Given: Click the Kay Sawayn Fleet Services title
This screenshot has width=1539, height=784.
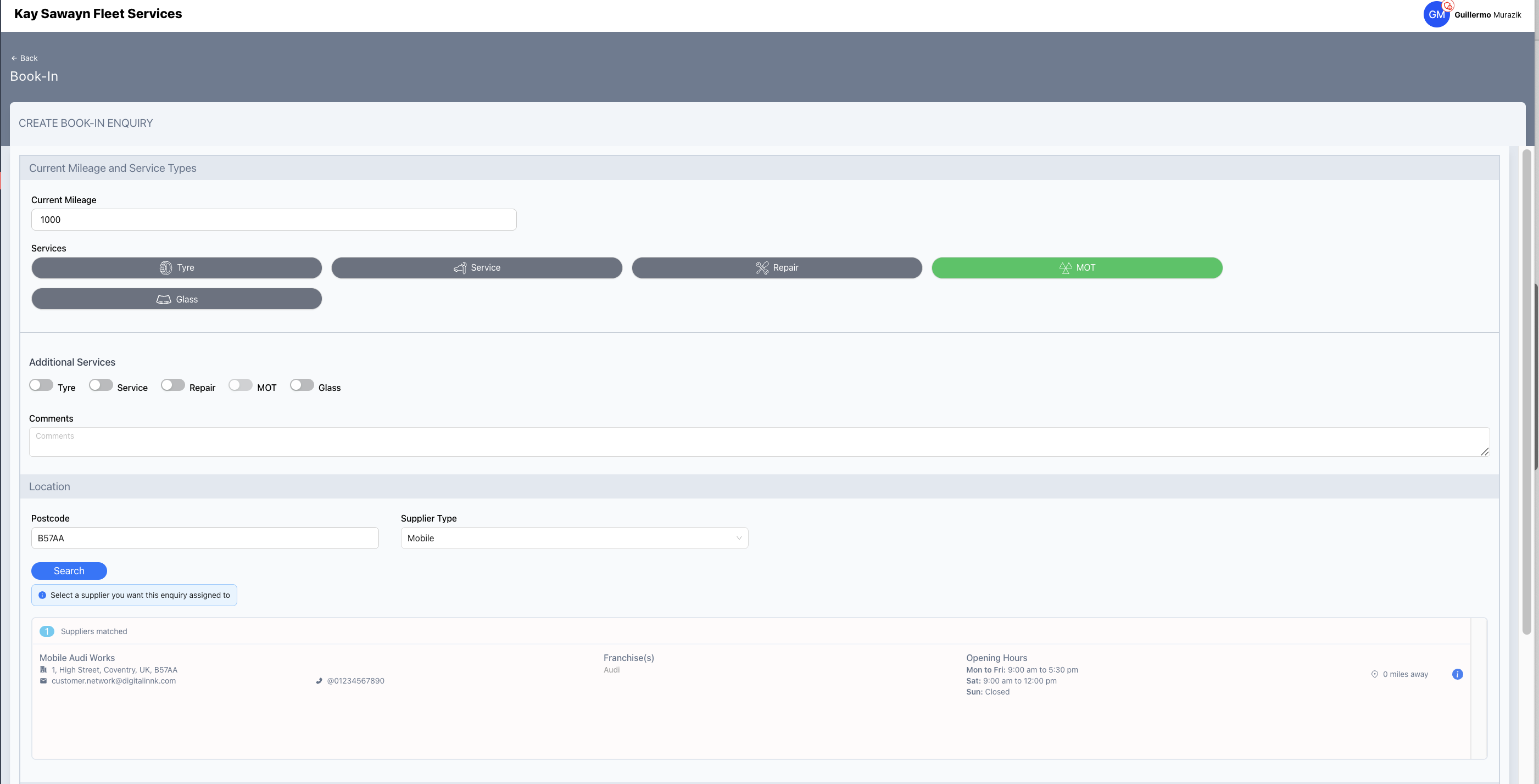Looking at the screenshot, I should pyautogui.click(x=98, y=14).
